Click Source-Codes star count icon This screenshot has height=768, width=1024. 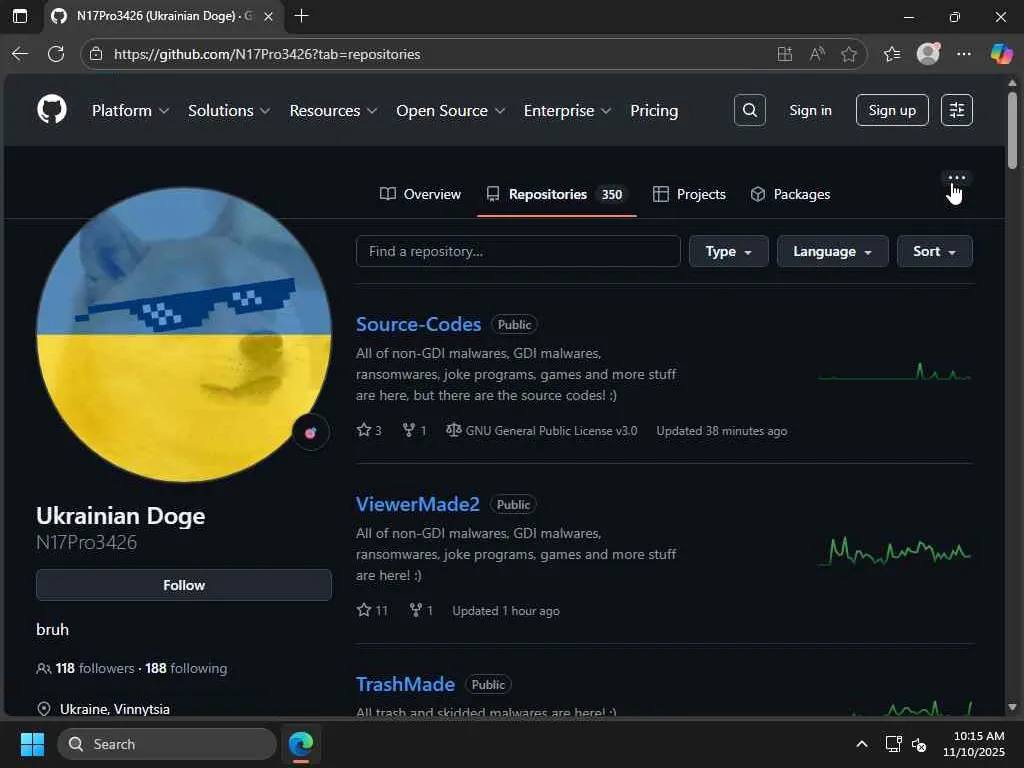click(364, 430)
